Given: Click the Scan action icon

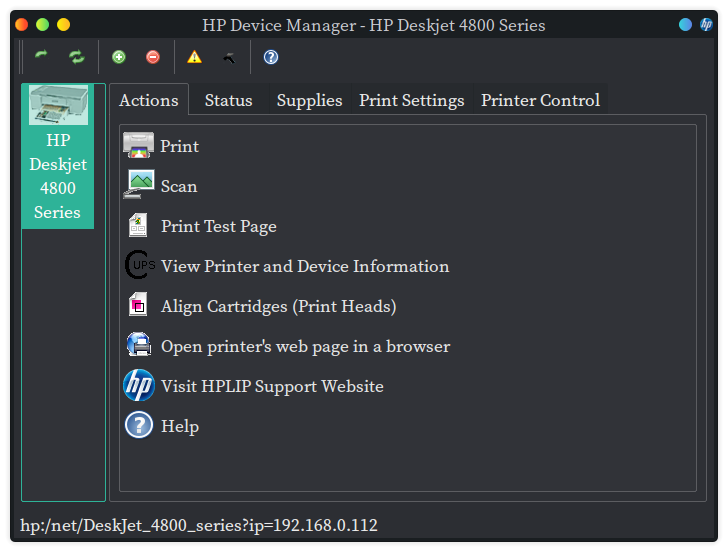Looking at the screenshot, I should [x=139, y=186].
